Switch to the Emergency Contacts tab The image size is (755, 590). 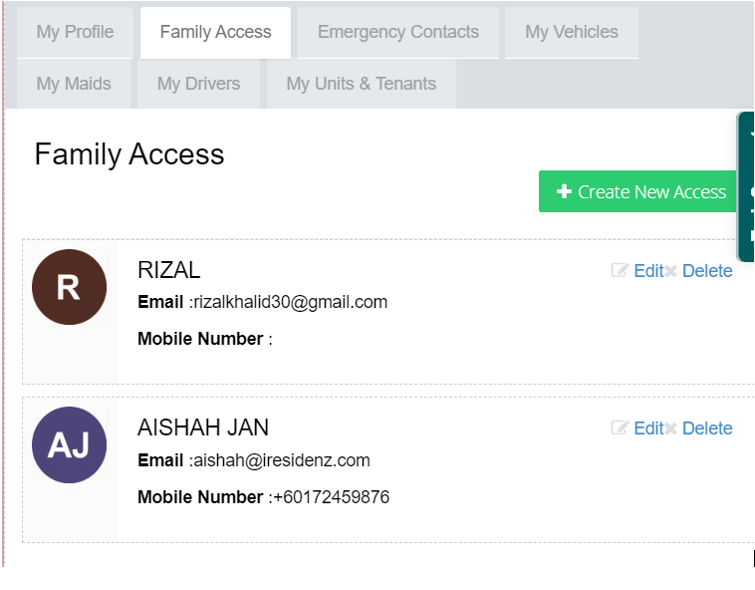398,32
